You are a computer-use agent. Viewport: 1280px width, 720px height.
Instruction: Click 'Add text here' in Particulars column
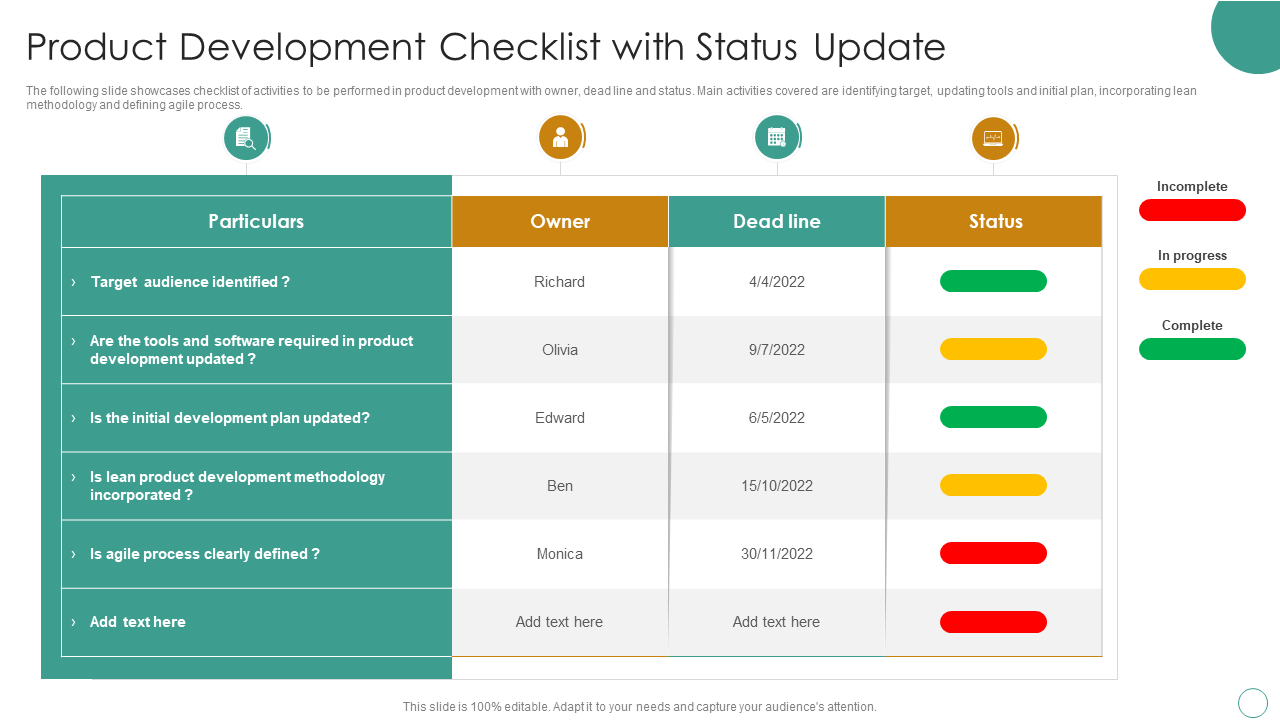[138, 622]
